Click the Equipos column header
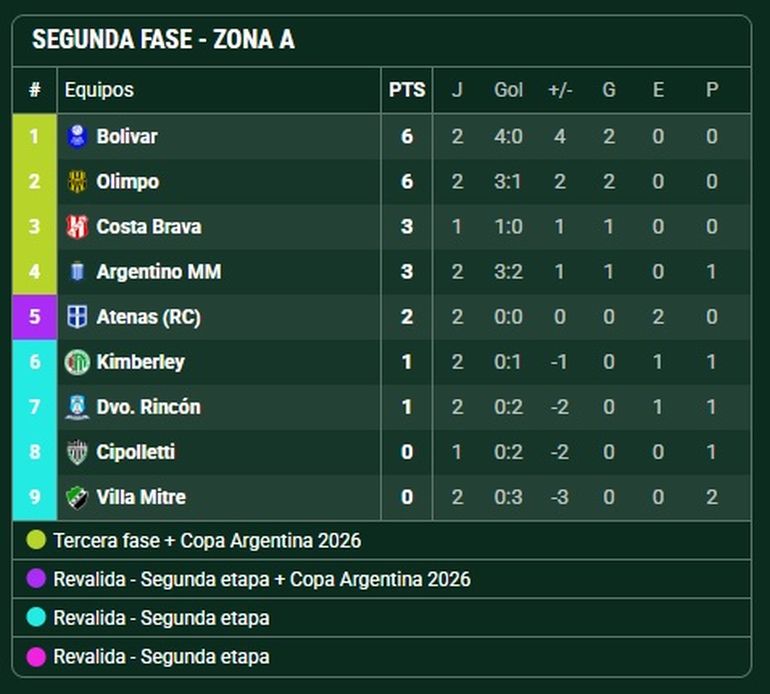The height and width of the screenshot is (694, 770). [99, 90]
